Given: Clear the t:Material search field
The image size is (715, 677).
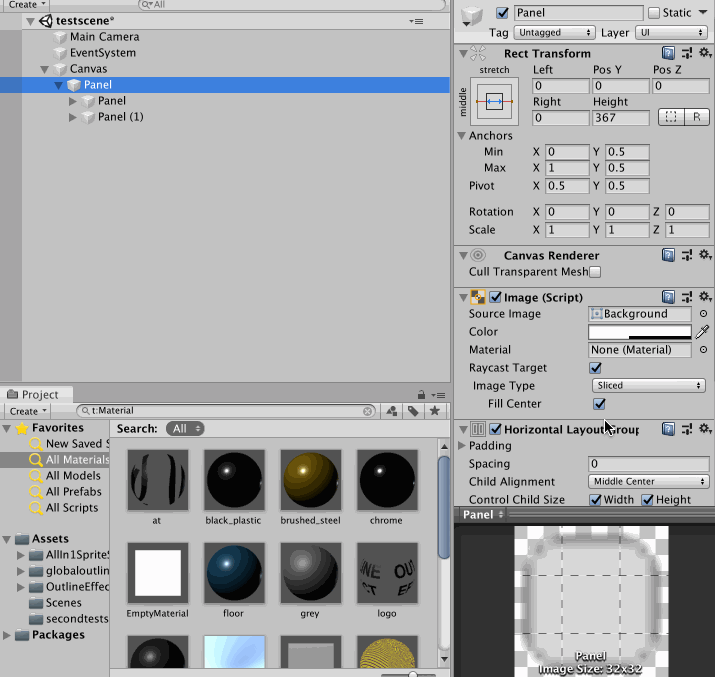Looking at the screenshot, I should tap(368, 411).
